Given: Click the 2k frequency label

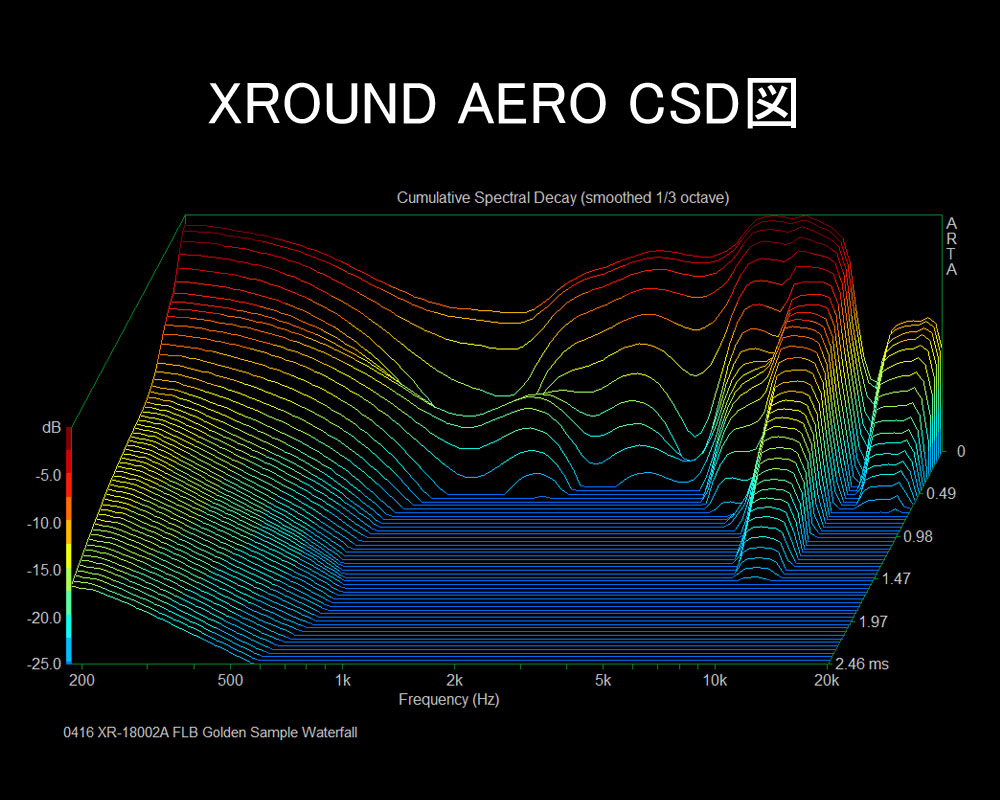Looking at the screenshot, I should pos(454,680).
